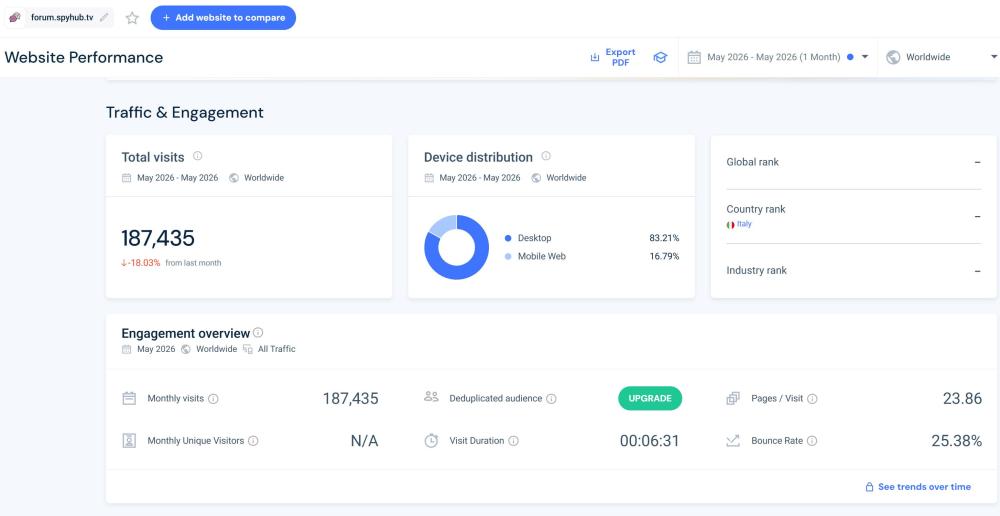Click the info icon for Visit Duration
Image resolution: width=1000 pixels, height=516 pixels.
513,441
